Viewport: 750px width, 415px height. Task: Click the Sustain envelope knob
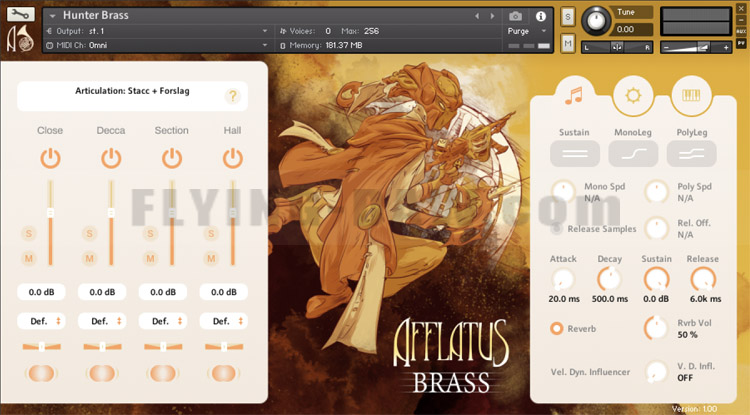click(656, 279)
